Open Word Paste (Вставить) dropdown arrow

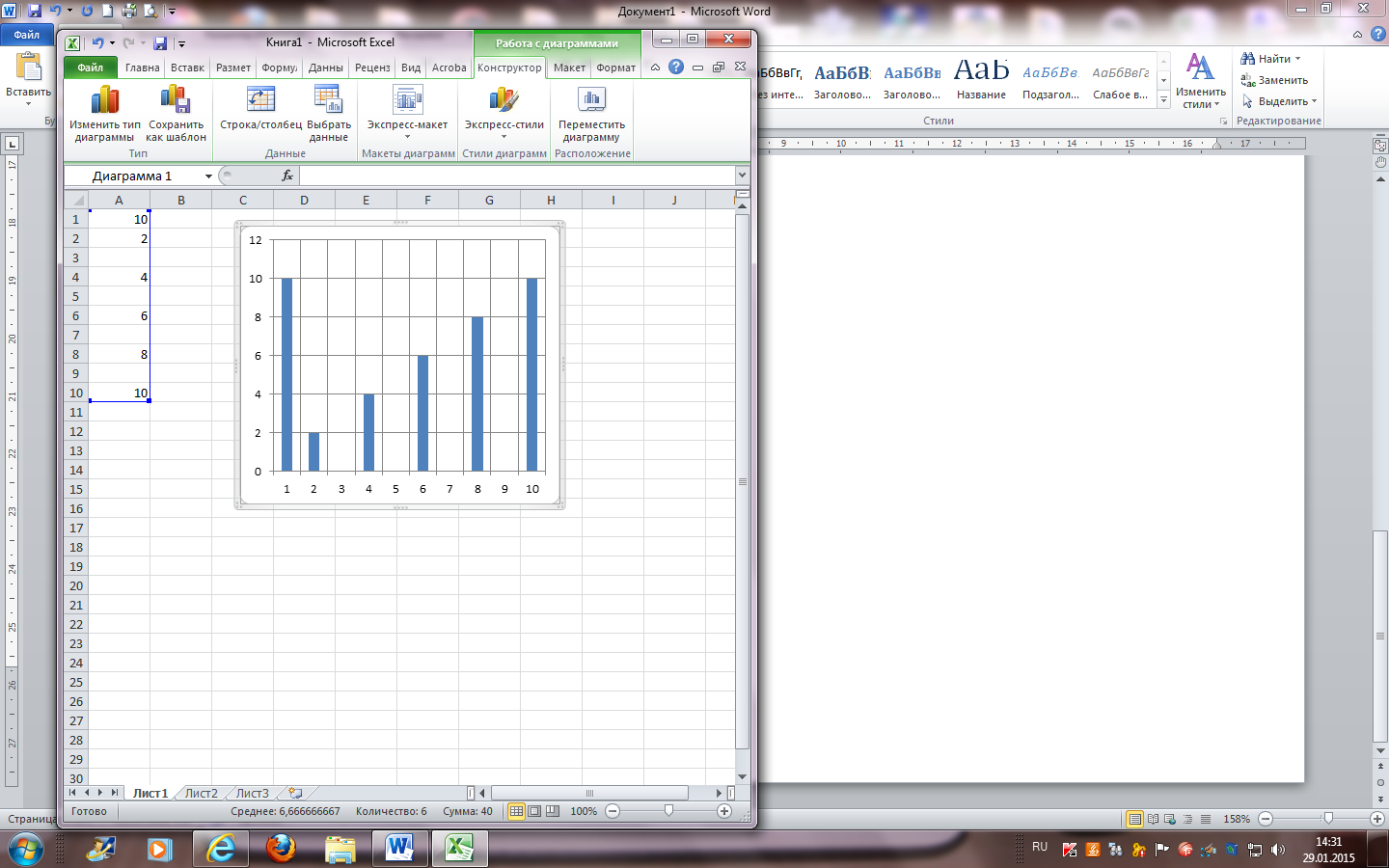29,103
